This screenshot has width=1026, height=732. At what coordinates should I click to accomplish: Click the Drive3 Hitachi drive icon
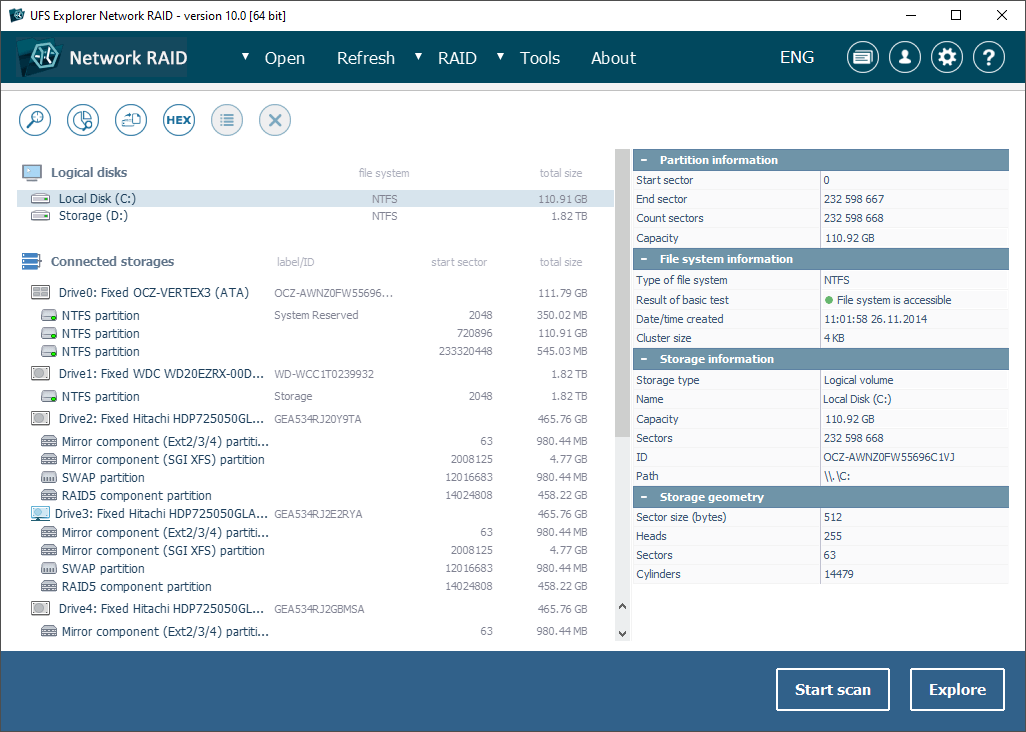coord(40,514)
